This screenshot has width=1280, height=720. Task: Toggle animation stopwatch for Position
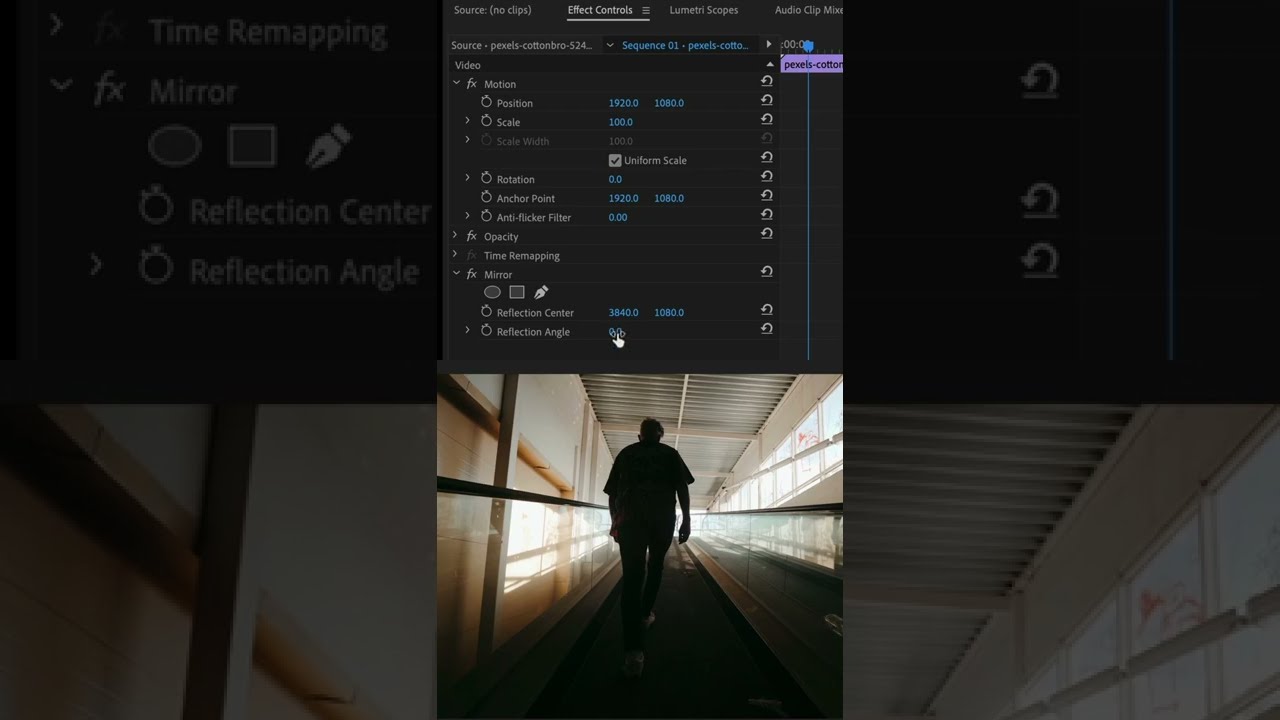click(x=487, y=102)
